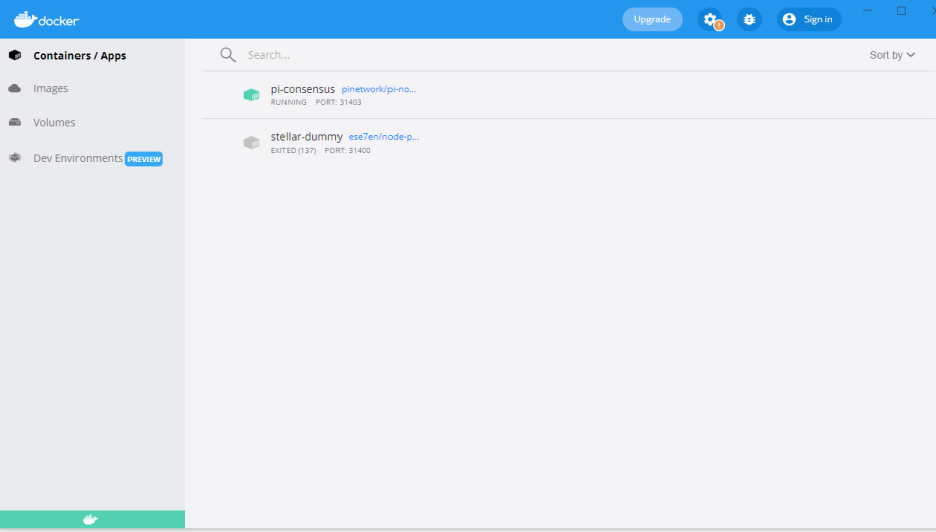This screenshot has width=936, height=532.
Task: Open the pinetwork/pi-no... image link
Action: 378,89
